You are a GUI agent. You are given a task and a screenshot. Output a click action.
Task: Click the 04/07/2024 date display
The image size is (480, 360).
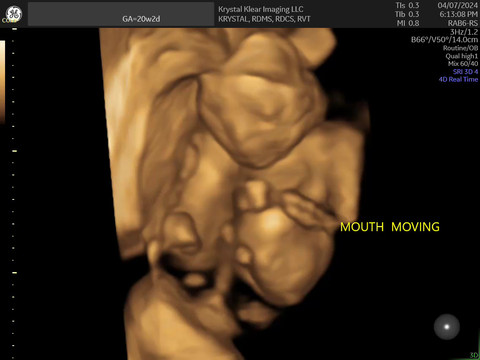pyautogui.click(x=458, y=5)
